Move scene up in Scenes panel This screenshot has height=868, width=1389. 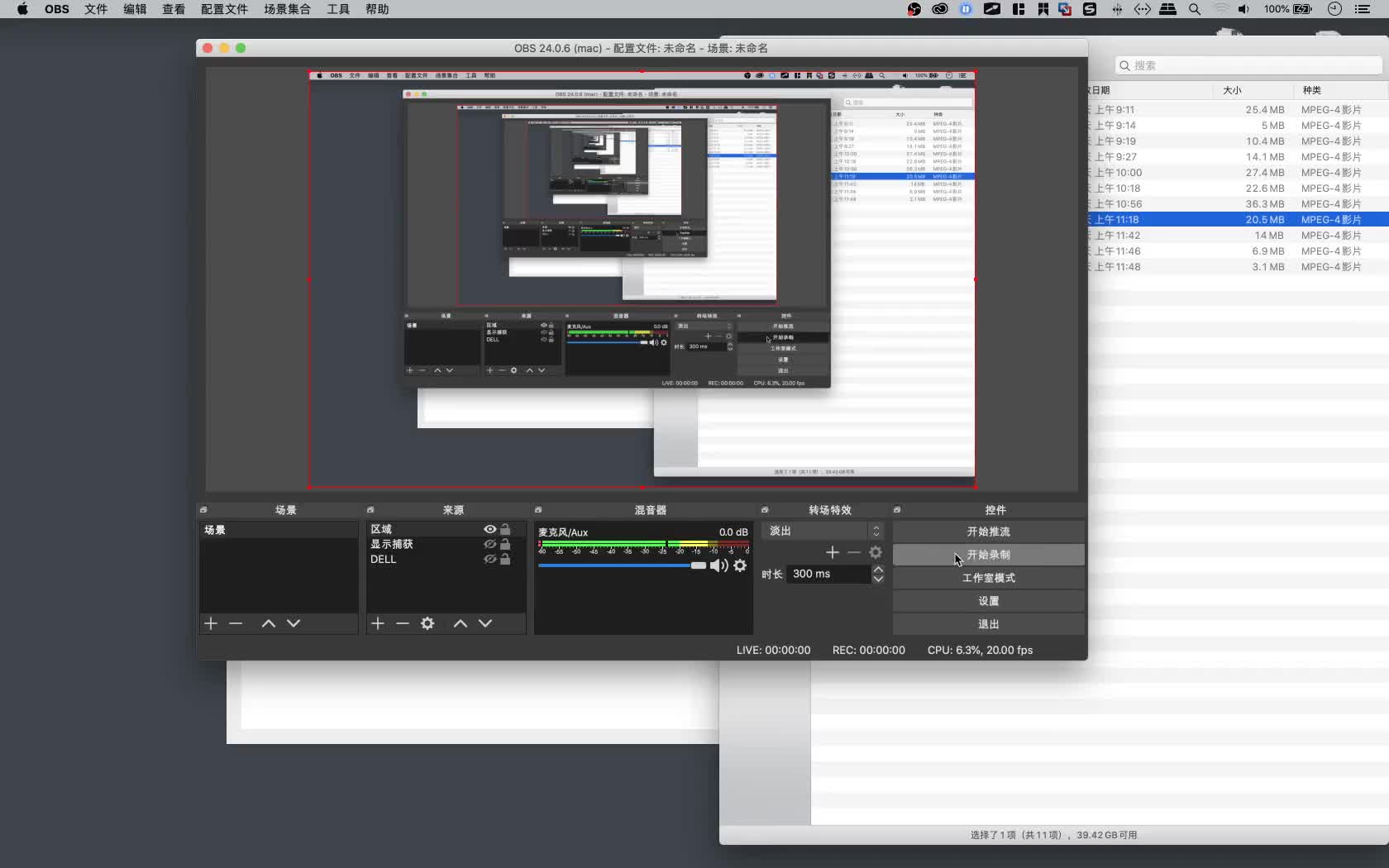pos(269,623)
